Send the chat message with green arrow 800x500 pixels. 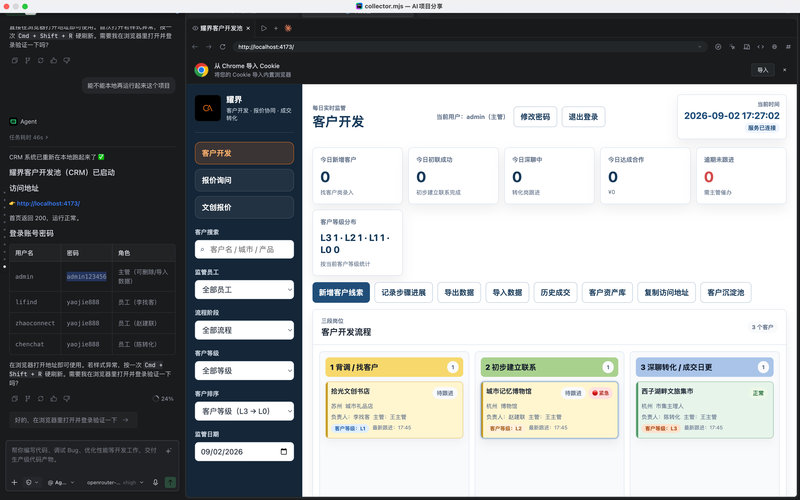pos(170,482)
